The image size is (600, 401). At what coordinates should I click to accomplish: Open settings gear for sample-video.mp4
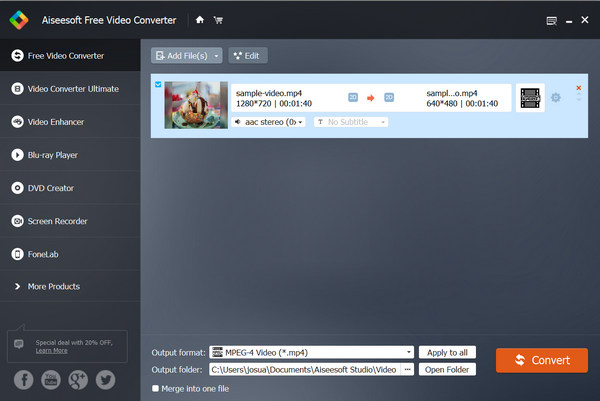click(556, 97)
